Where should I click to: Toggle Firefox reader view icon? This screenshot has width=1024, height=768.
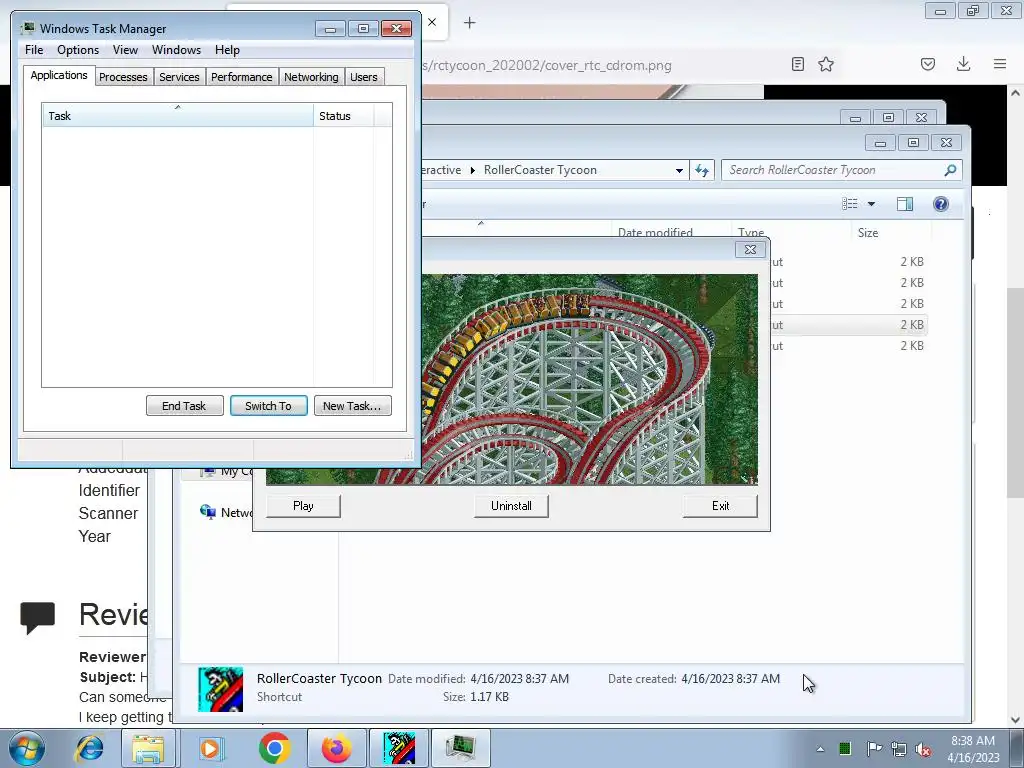coord(797,64)
